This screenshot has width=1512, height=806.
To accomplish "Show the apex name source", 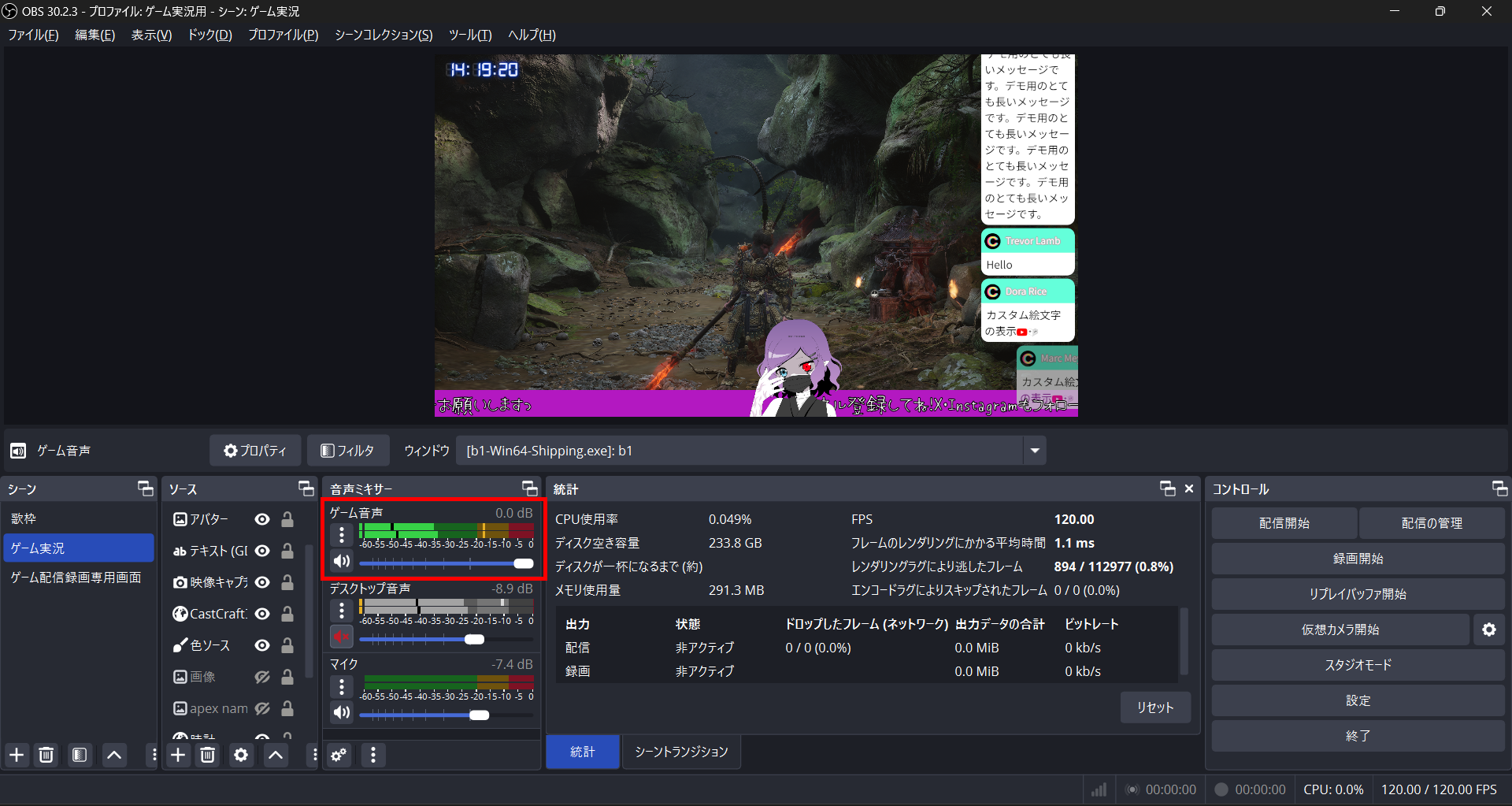I will click(262, 708).
